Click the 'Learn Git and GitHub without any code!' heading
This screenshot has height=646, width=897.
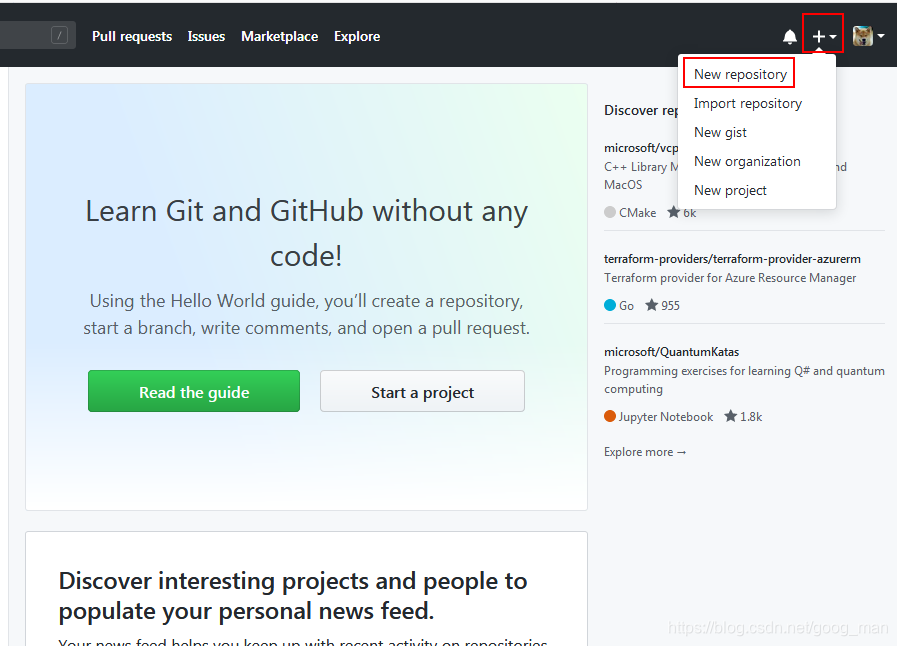coord(307,233)
